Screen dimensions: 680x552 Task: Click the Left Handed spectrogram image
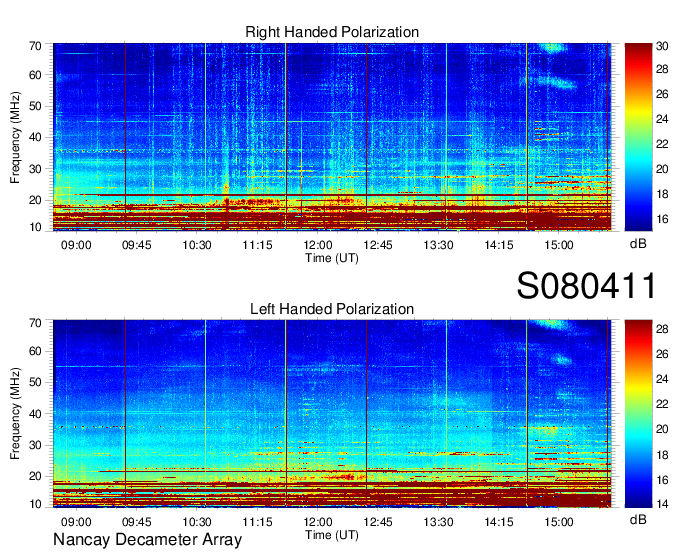(332, 414)
